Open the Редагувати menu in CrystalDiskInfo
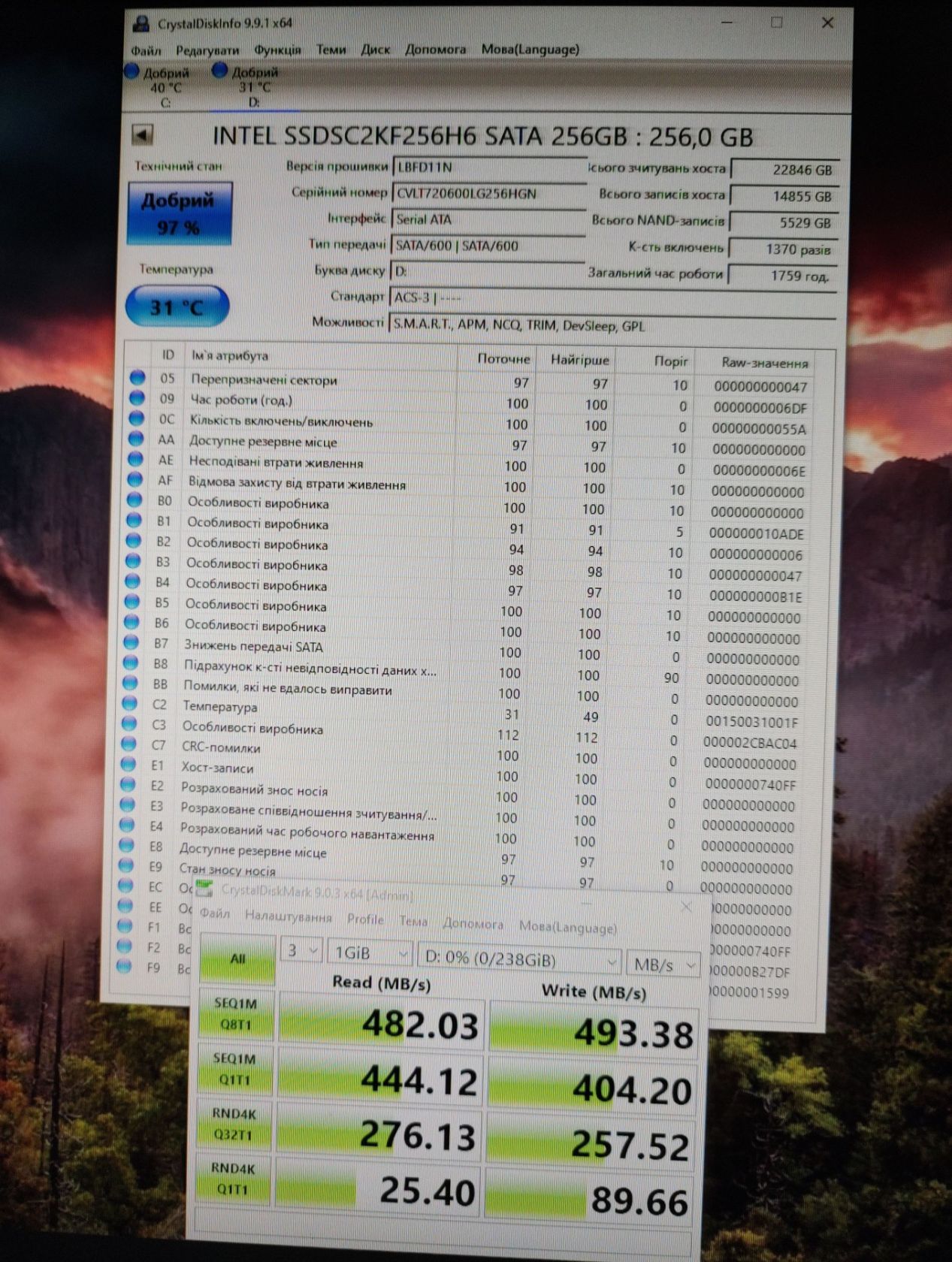This screenshot has width=952, height=1262. (207, 50)
